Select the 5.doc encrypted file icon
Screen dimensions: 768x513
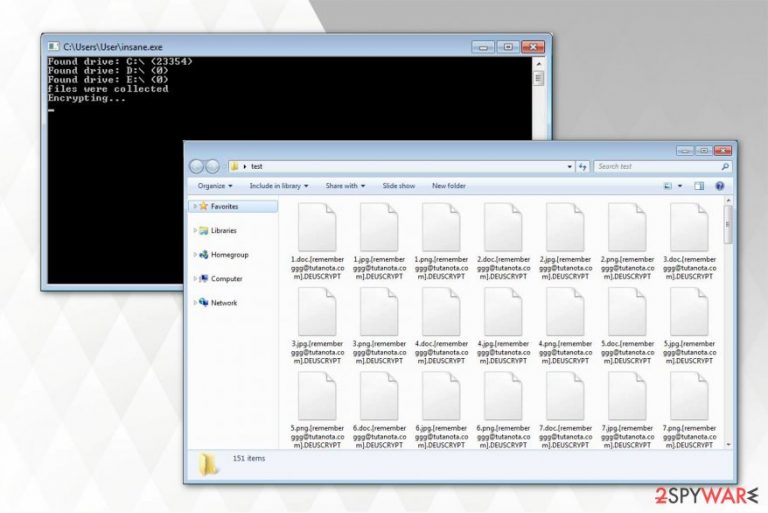click(x=627, y=312)
